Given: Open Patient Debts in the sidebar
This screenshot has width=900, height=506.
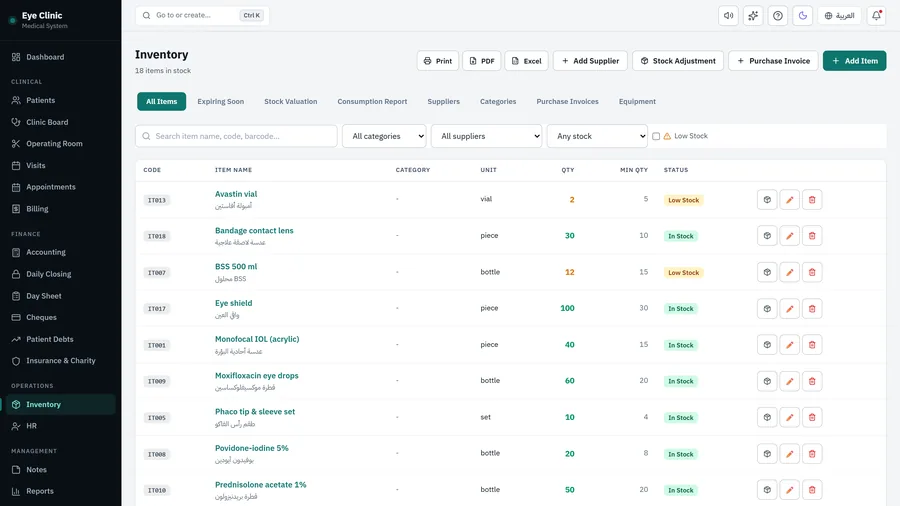Looking at the screenshot, I should [60, 339].
